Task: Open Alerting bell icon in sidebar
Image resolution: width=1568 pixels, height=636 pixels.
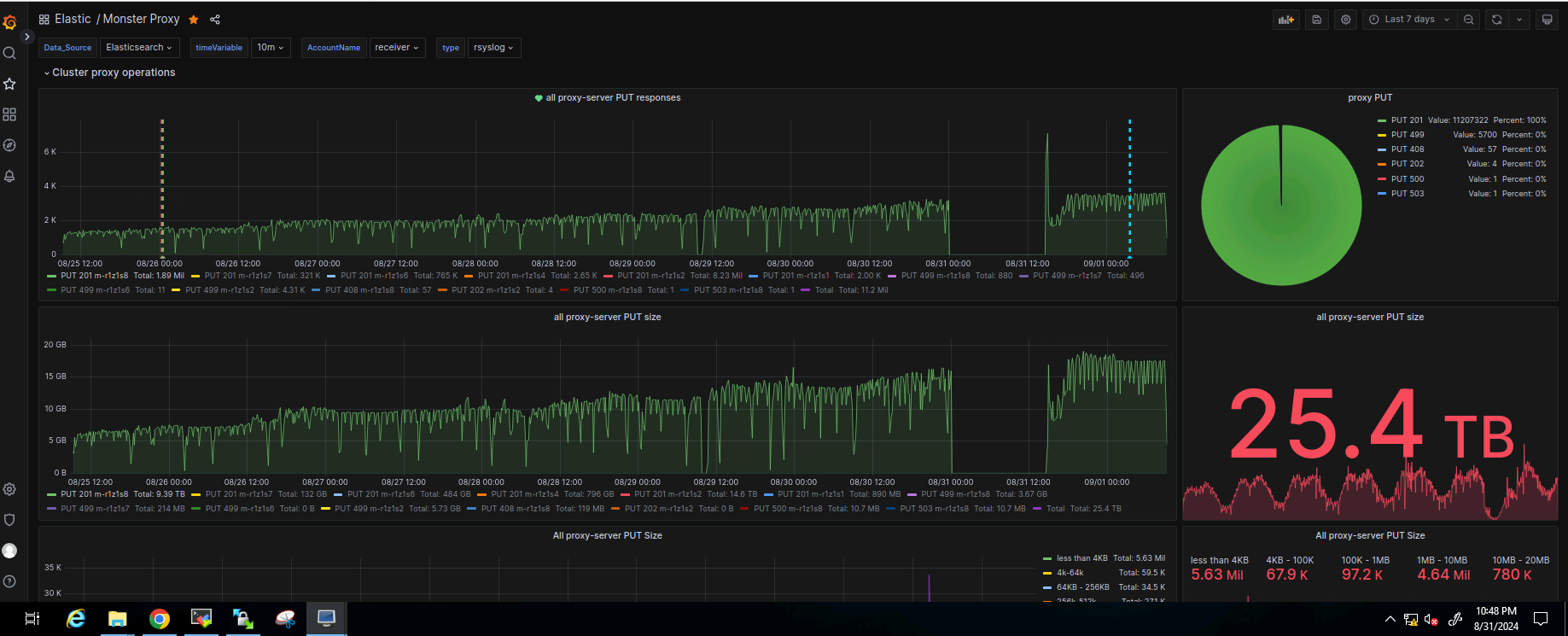Action: click(x=9, y=176)
